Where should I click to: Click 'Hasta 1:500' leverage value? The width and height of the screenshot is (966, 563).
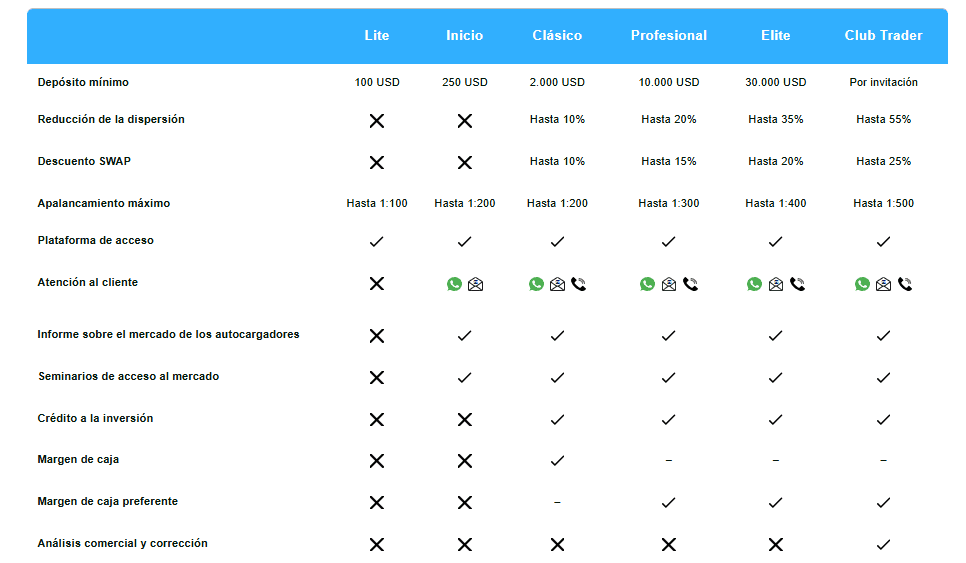883,203
